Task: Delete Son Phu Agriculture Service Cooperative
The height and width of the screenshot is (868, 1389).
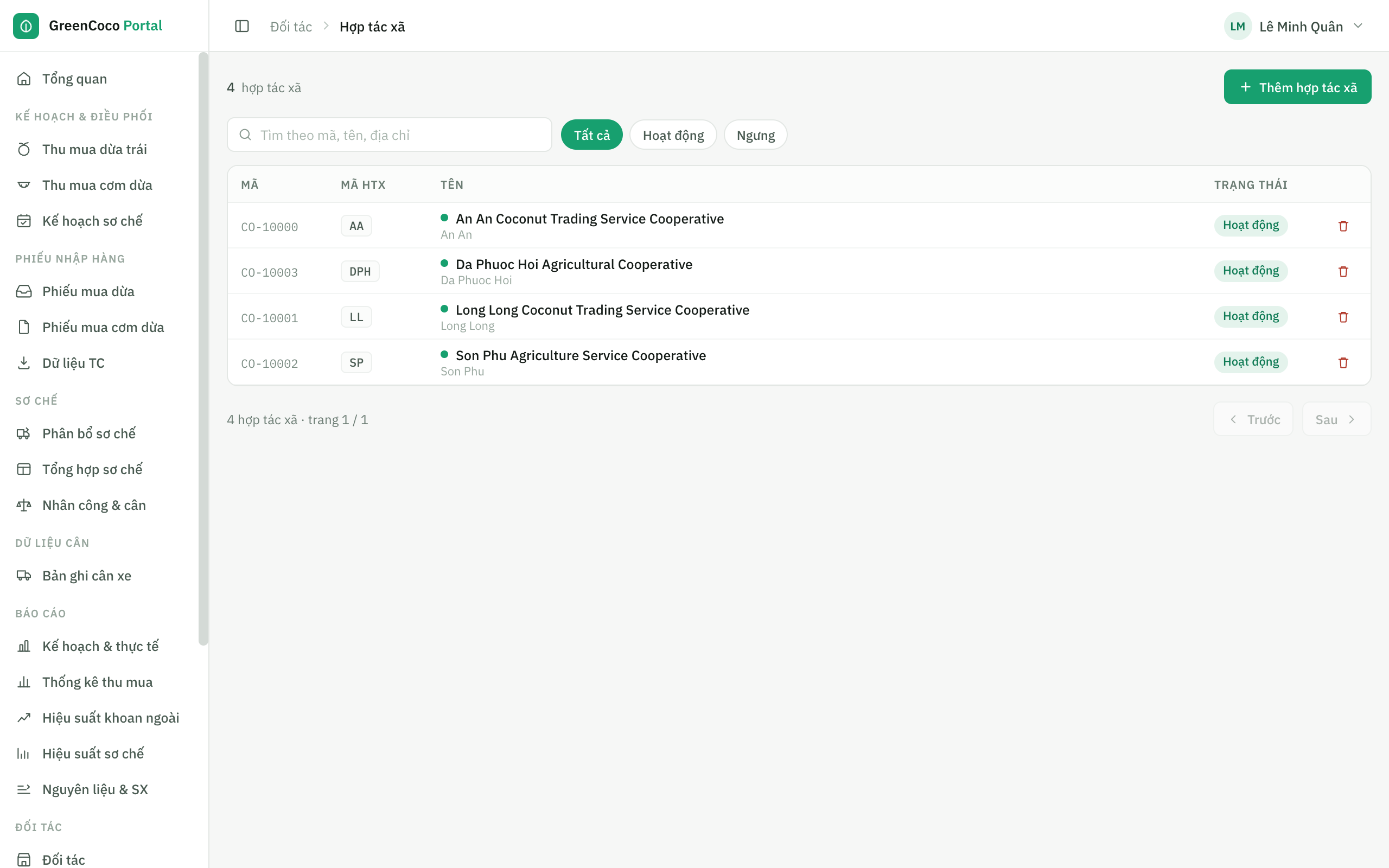Action: coord(1343,362)
